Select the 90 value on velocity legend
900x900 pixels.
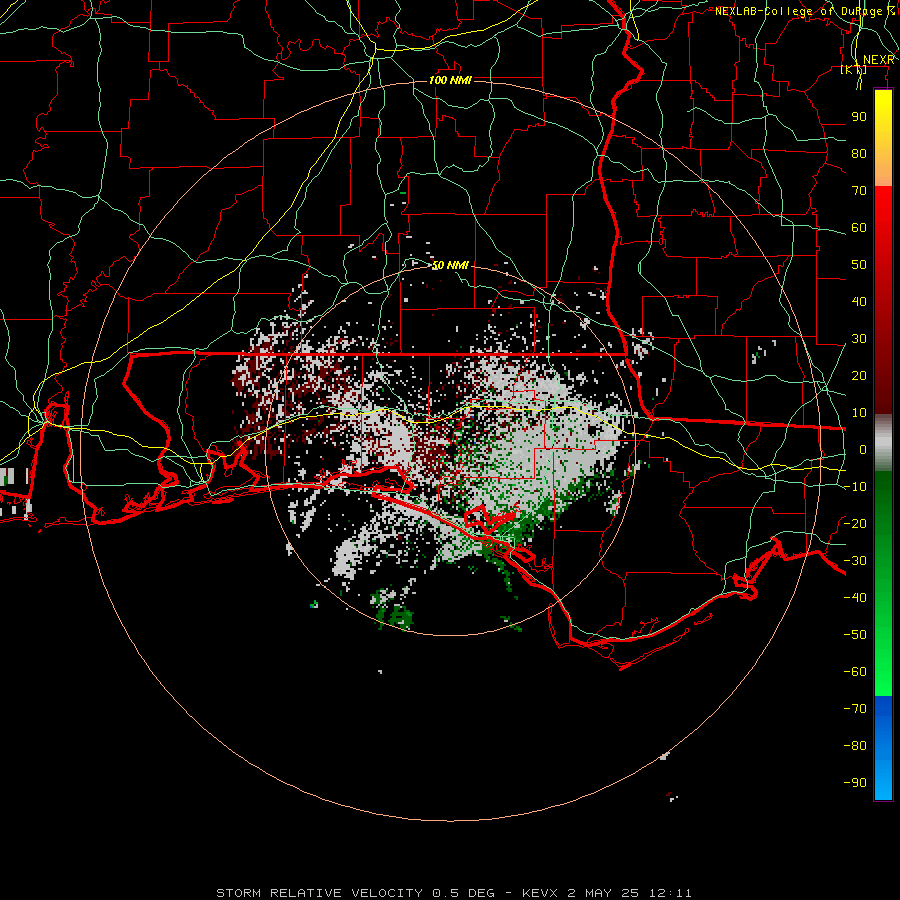(x=859, y=117)
